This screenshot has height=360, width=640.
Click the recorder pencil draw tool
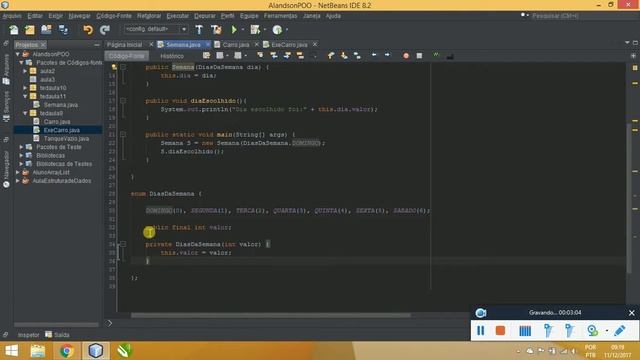point(620,330)
